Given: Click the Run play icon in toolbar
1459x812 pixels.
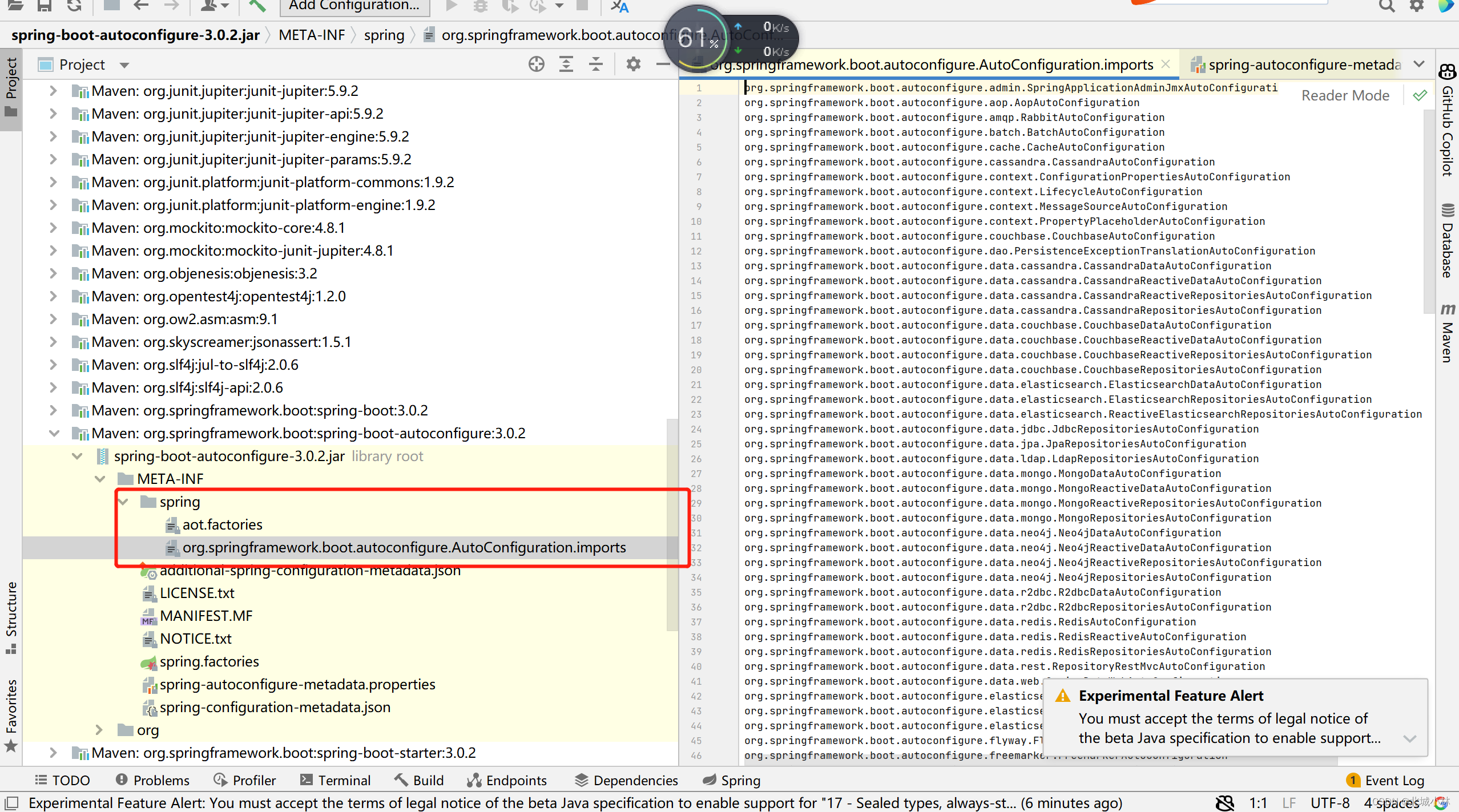Looking at the screenshot, I should click(x=452, y=6).
